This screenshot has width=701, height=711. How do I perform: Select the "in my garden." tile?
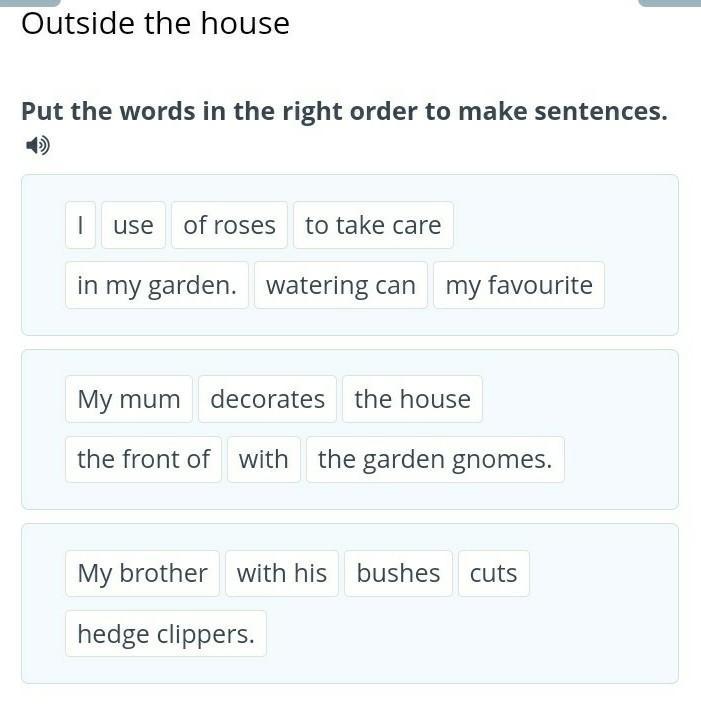point(157,285)
